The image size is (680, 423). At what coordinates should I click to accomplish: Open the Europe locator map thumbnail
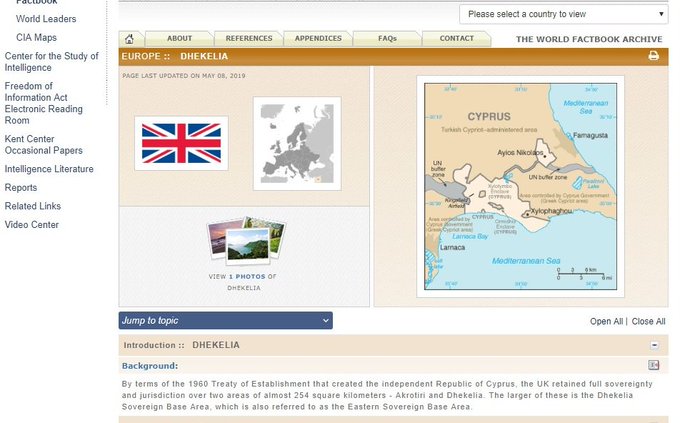click(297, 143)
